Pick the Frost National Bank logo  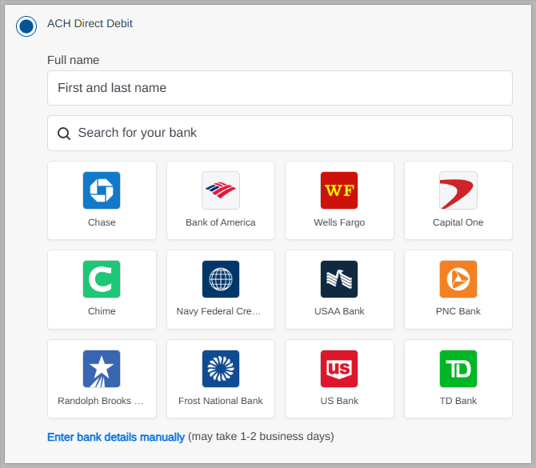(x=220, y=369)
